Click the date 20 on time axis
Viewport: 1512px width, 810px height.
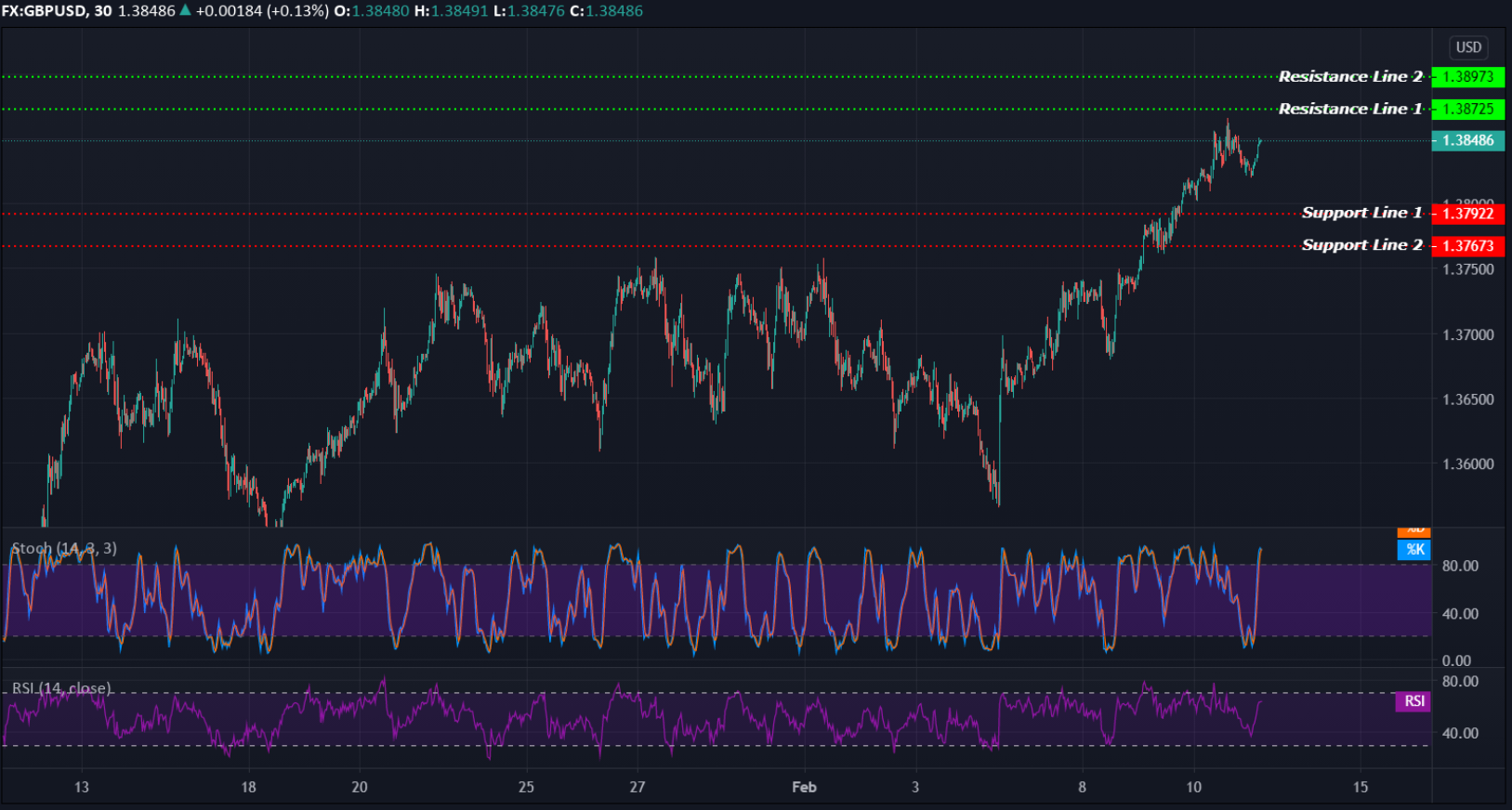pos(360,787)
